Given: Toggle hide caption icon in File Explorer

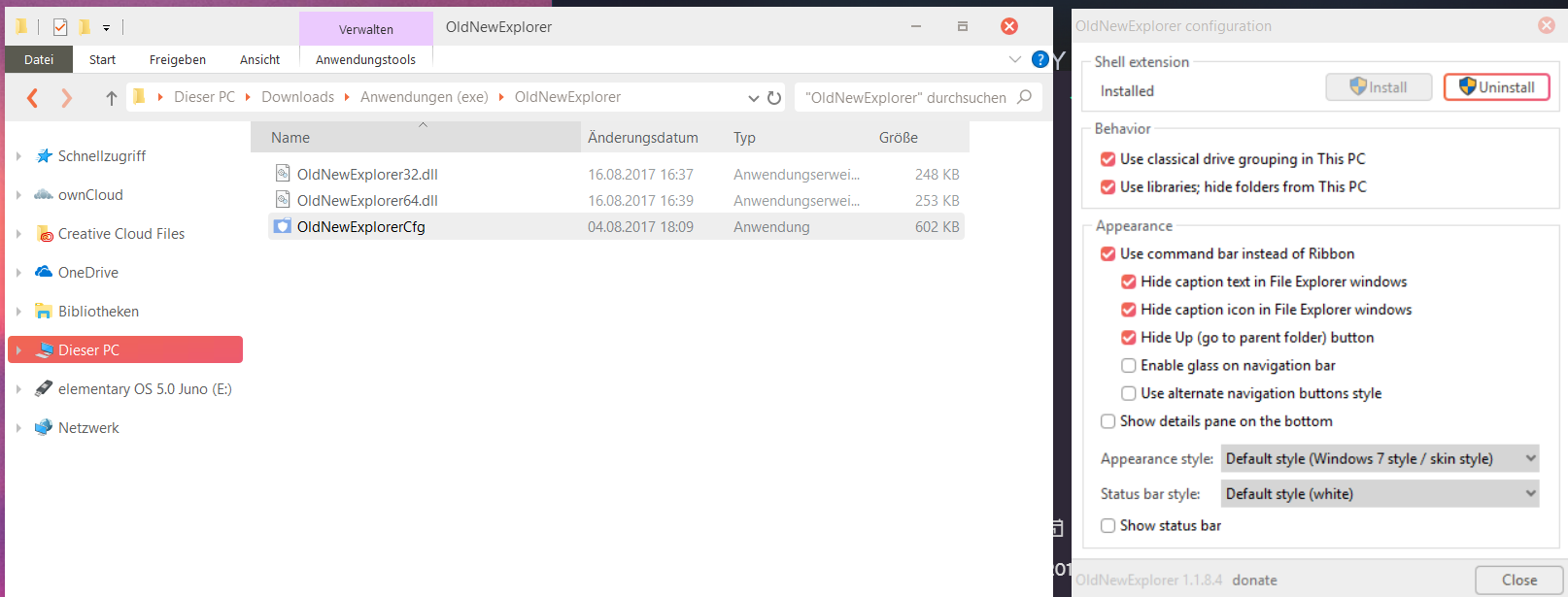Looking at the screenshot, I should [1128, 311].
